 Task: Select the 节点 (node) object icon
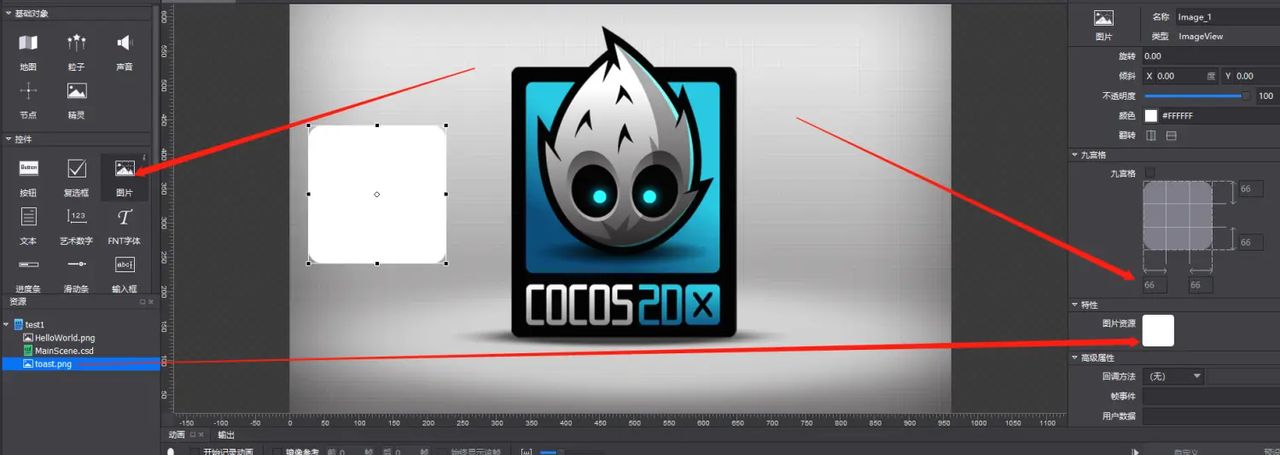[28, 91]
